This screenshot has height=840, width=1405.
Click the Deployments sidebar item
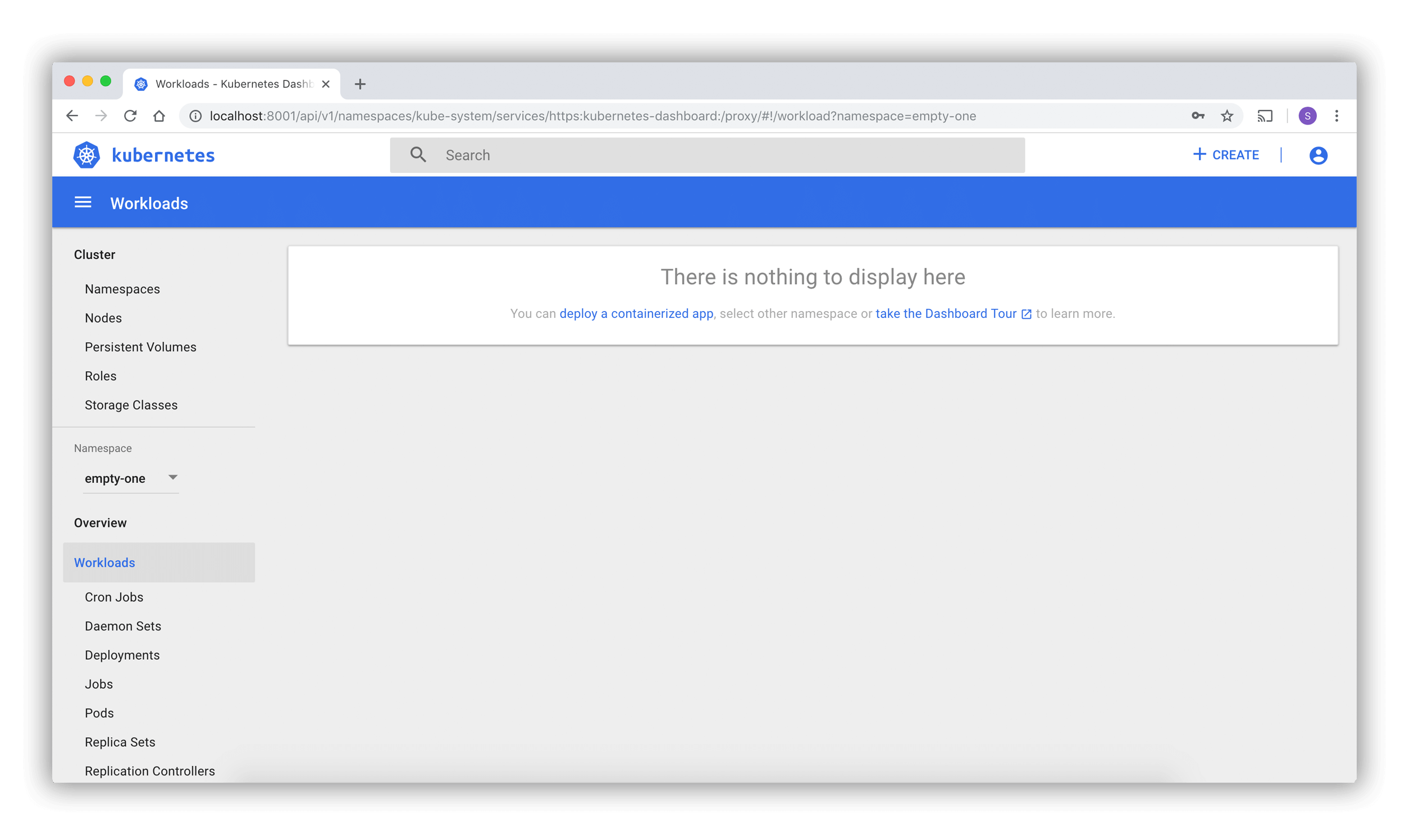(x=122, y=655)
